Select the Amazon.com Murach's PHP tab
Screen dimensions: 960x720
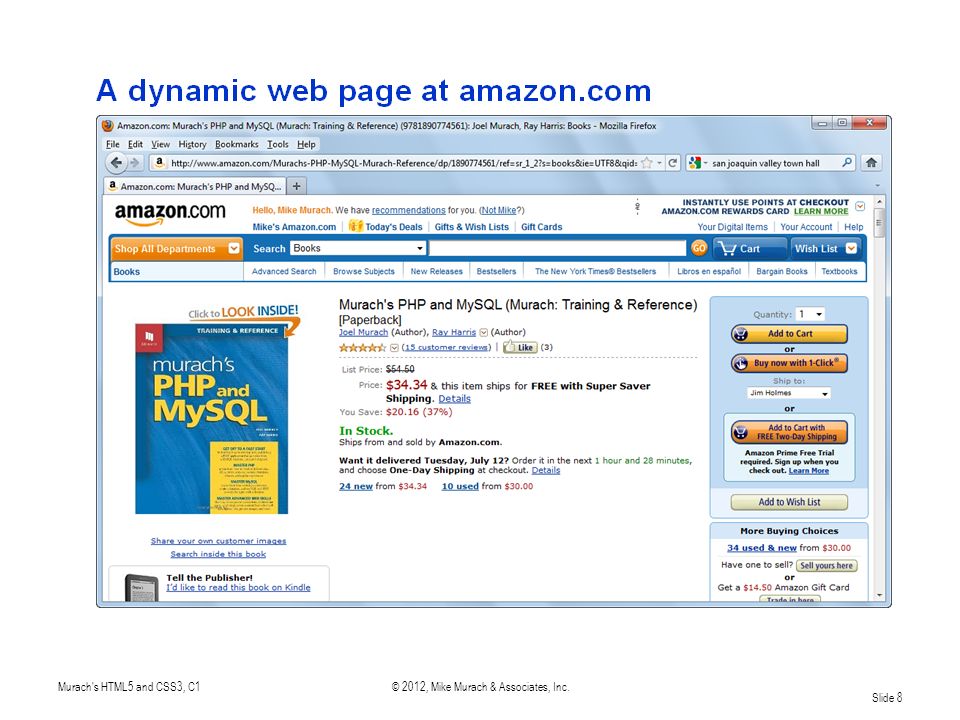(195, 186)
